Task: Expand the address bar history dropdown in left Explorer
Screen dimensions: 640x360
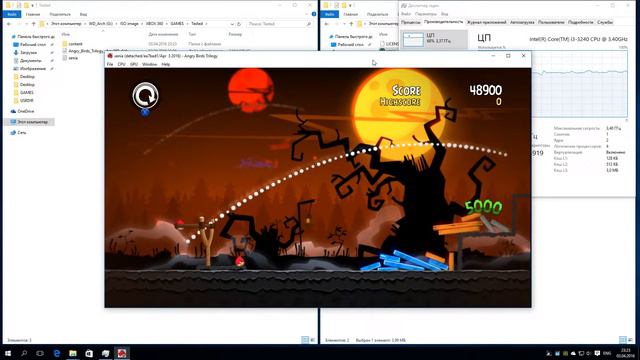Action: (x=232, y=24)
